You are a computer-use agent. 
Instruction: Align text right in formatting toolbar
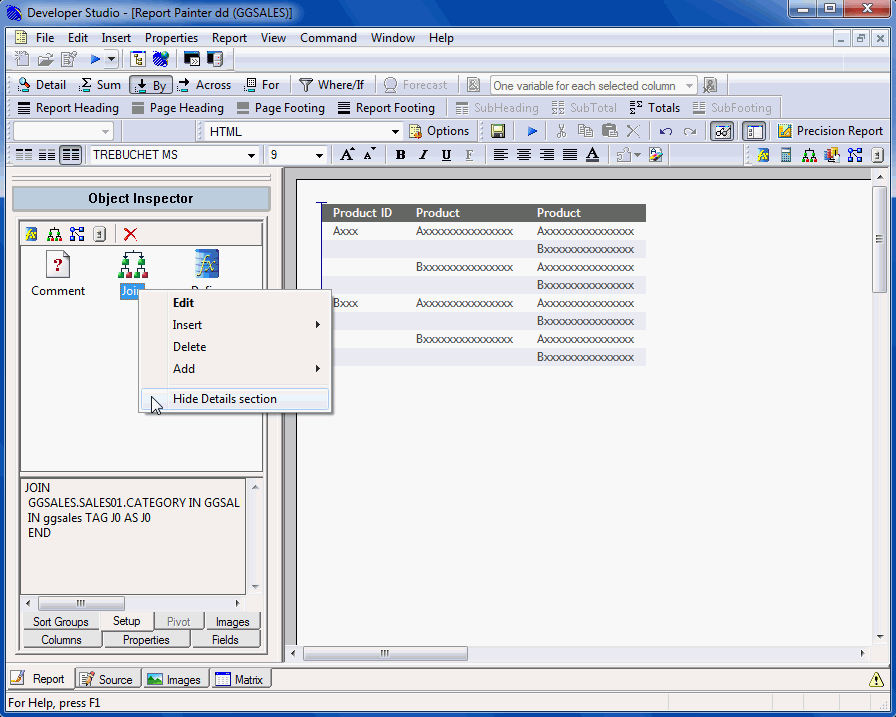[x=547, y=155]
